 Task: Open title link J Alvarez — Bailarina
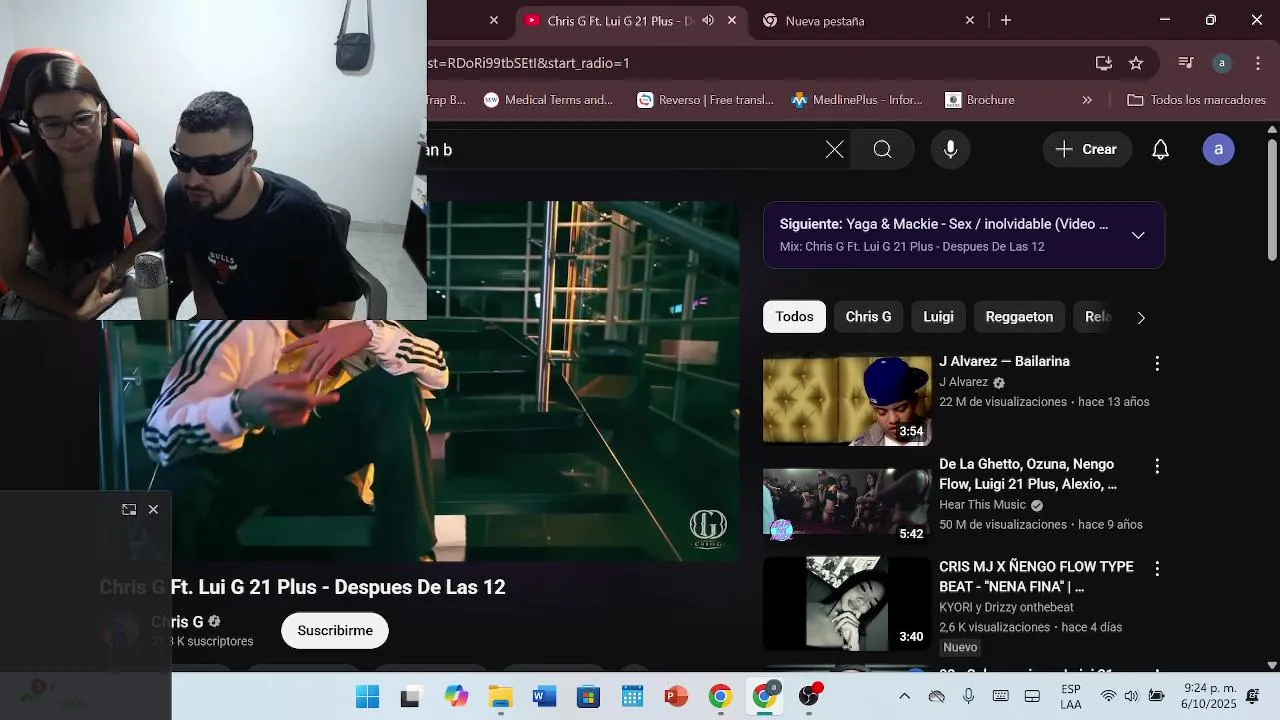(x=1004, y=361)
